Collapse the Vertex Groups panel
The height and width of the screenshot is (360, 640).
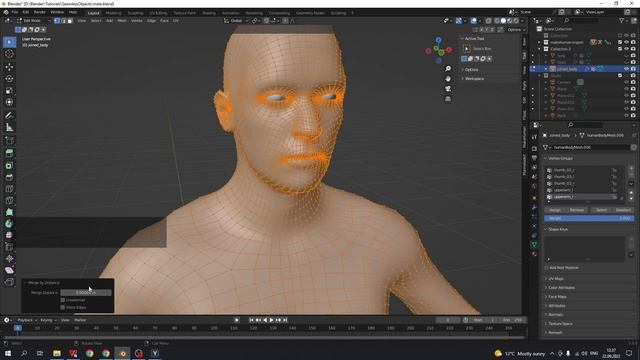tap(560, 158)
